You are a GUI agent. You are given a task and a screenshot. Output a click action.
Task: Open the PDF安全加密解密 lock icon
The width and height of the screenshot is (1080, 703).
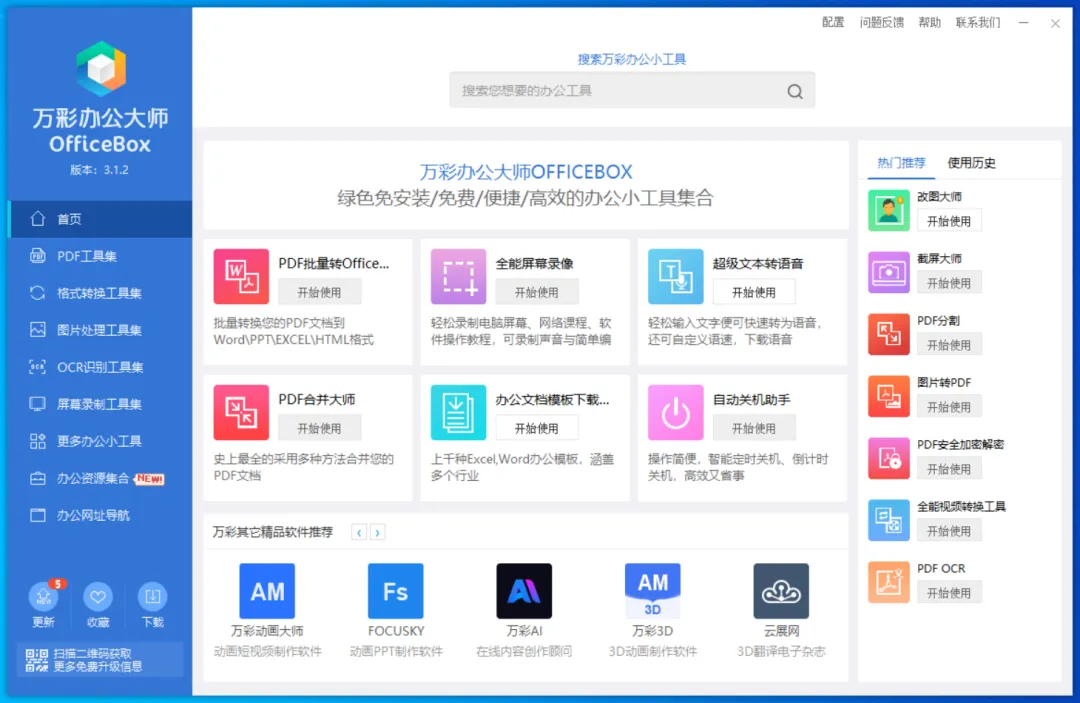889,458
